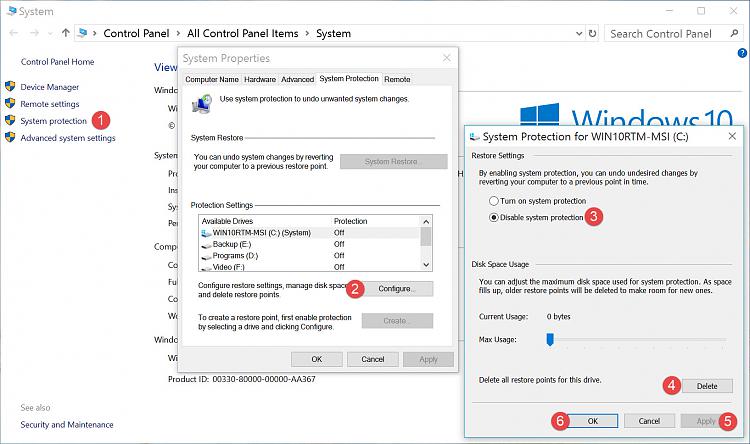Click OK in System Protection for C: dialog
This screenshot has width=750, height=444.
click(x=593, y=421)
